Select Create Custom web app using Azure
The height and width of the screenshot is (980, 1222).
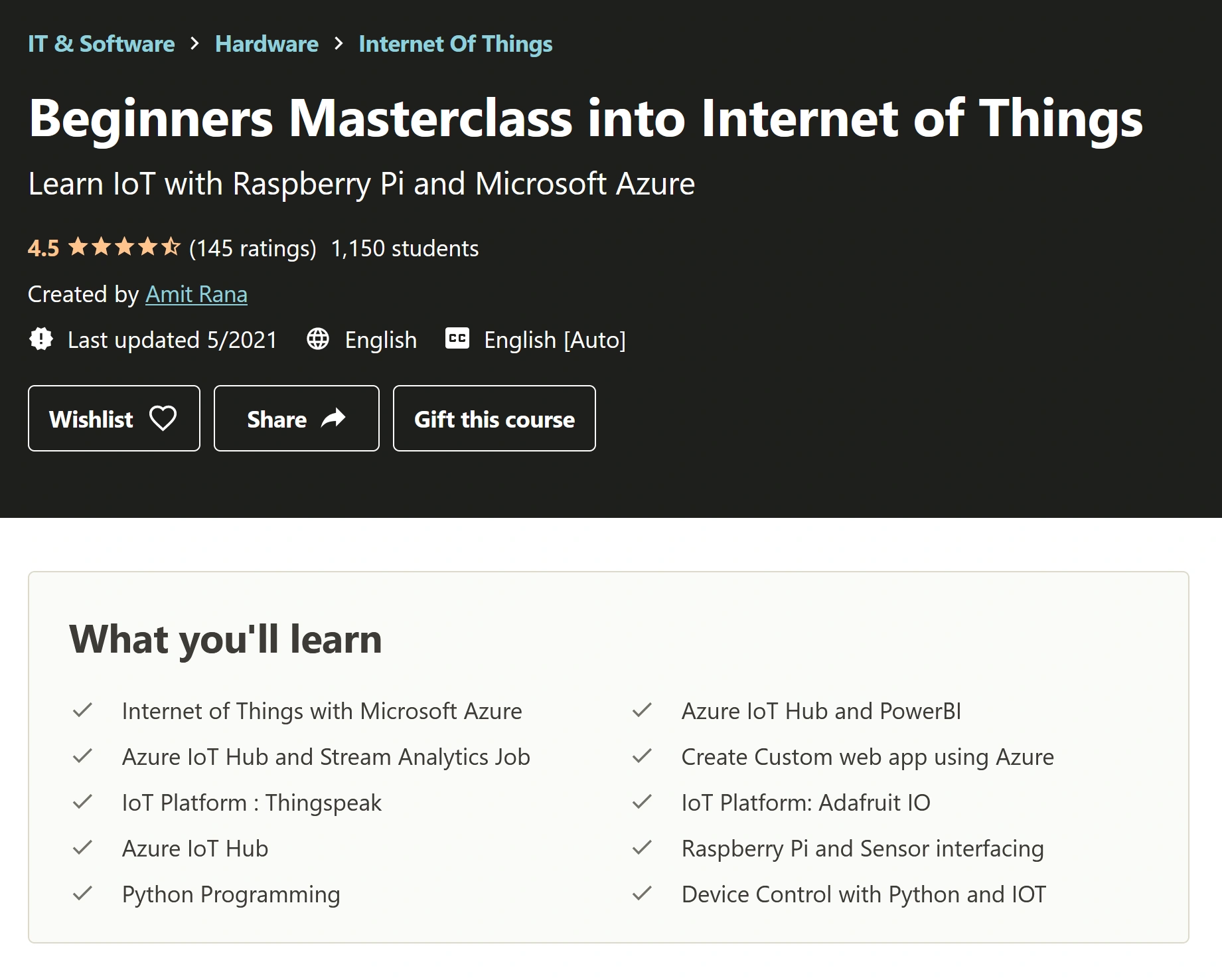coord(868,757)
